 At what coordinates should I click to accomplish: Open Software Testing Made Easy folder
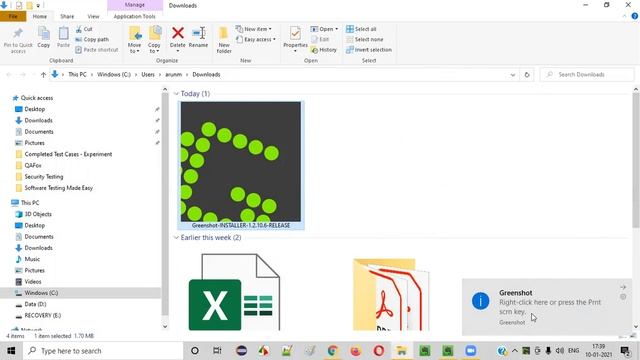point(58,188)
